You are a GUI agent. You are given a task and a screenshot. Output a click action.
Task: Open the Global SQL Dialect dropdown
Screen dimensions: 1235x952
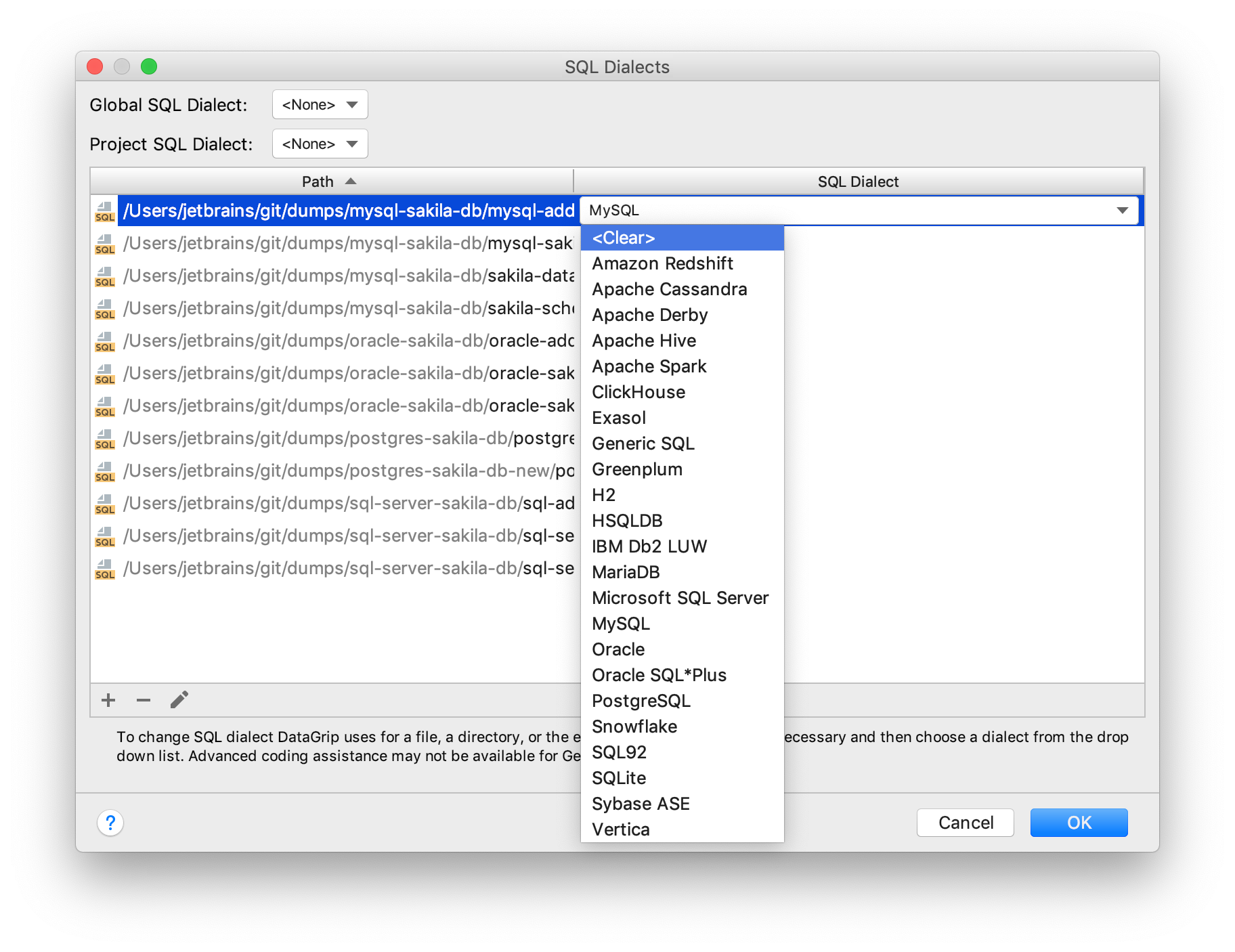pos(320,105)
